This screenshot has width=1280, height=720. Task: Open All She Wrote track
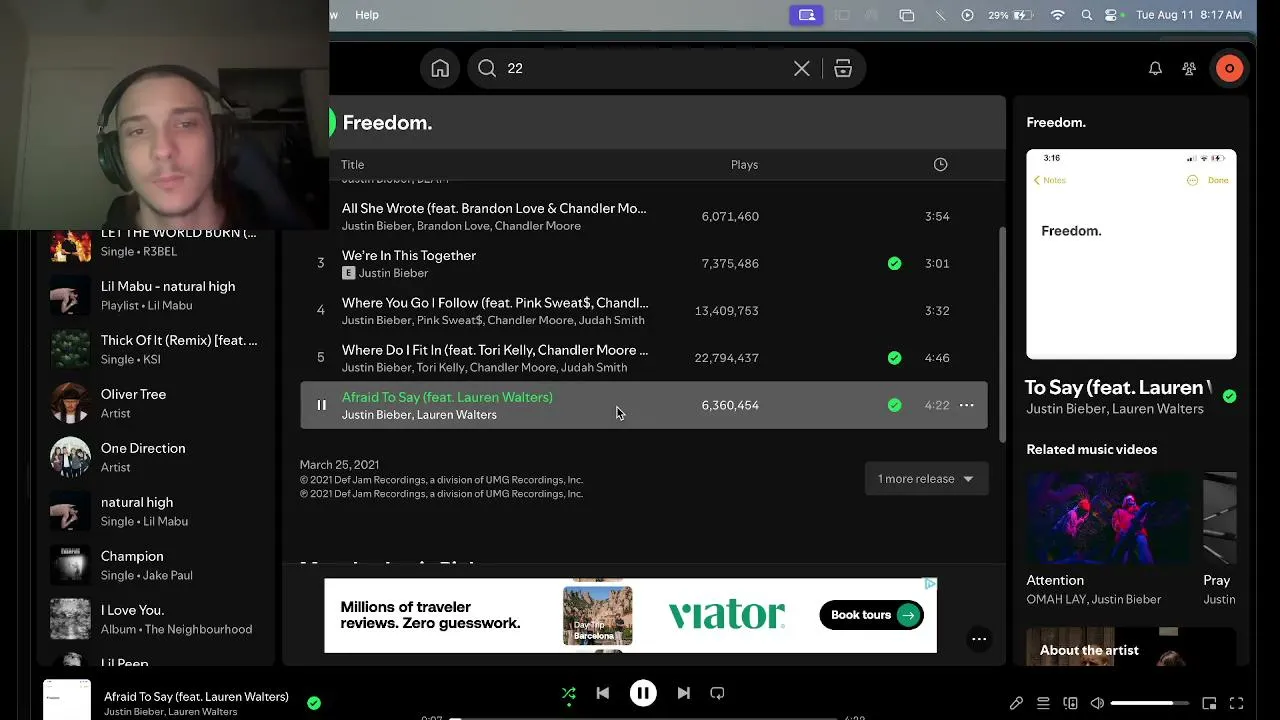(x=494, y=208)
